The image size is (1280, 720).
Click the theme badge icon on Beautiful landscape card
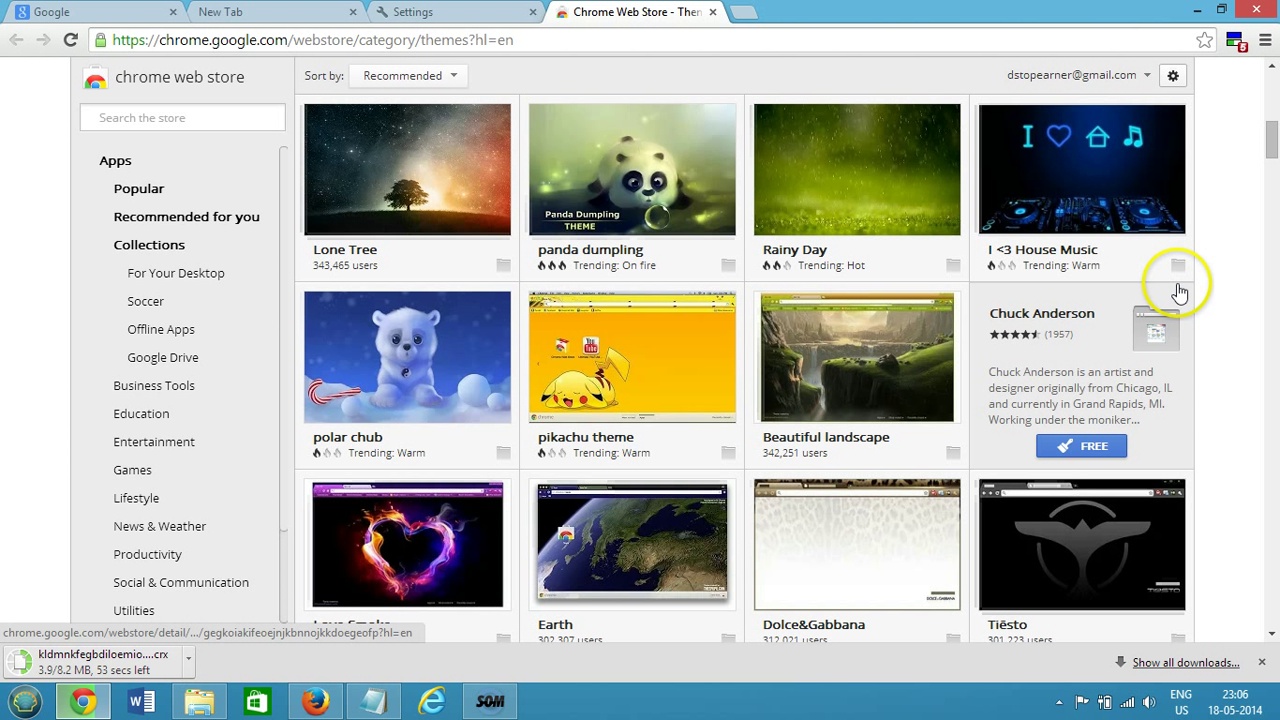953,453
